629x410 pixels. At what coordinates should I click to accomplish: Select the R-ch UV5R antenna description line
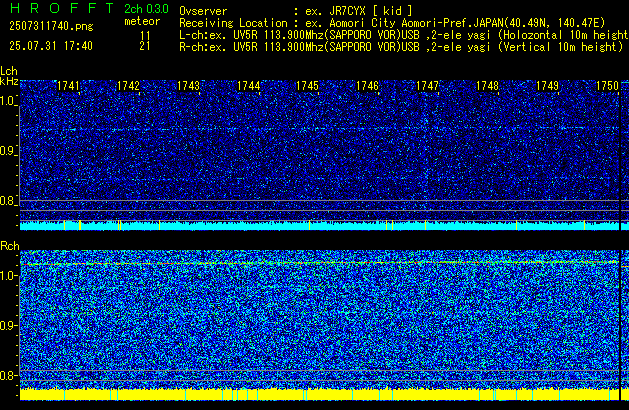click(x=401, y=47)
